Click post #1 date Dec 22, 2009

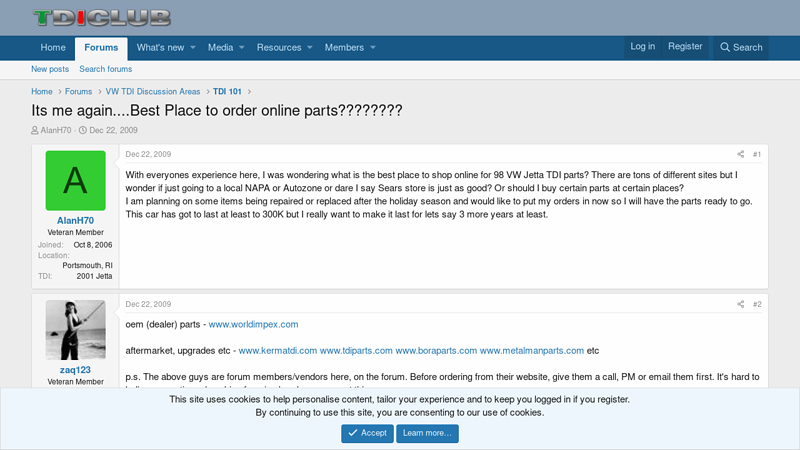pos(148,154)
